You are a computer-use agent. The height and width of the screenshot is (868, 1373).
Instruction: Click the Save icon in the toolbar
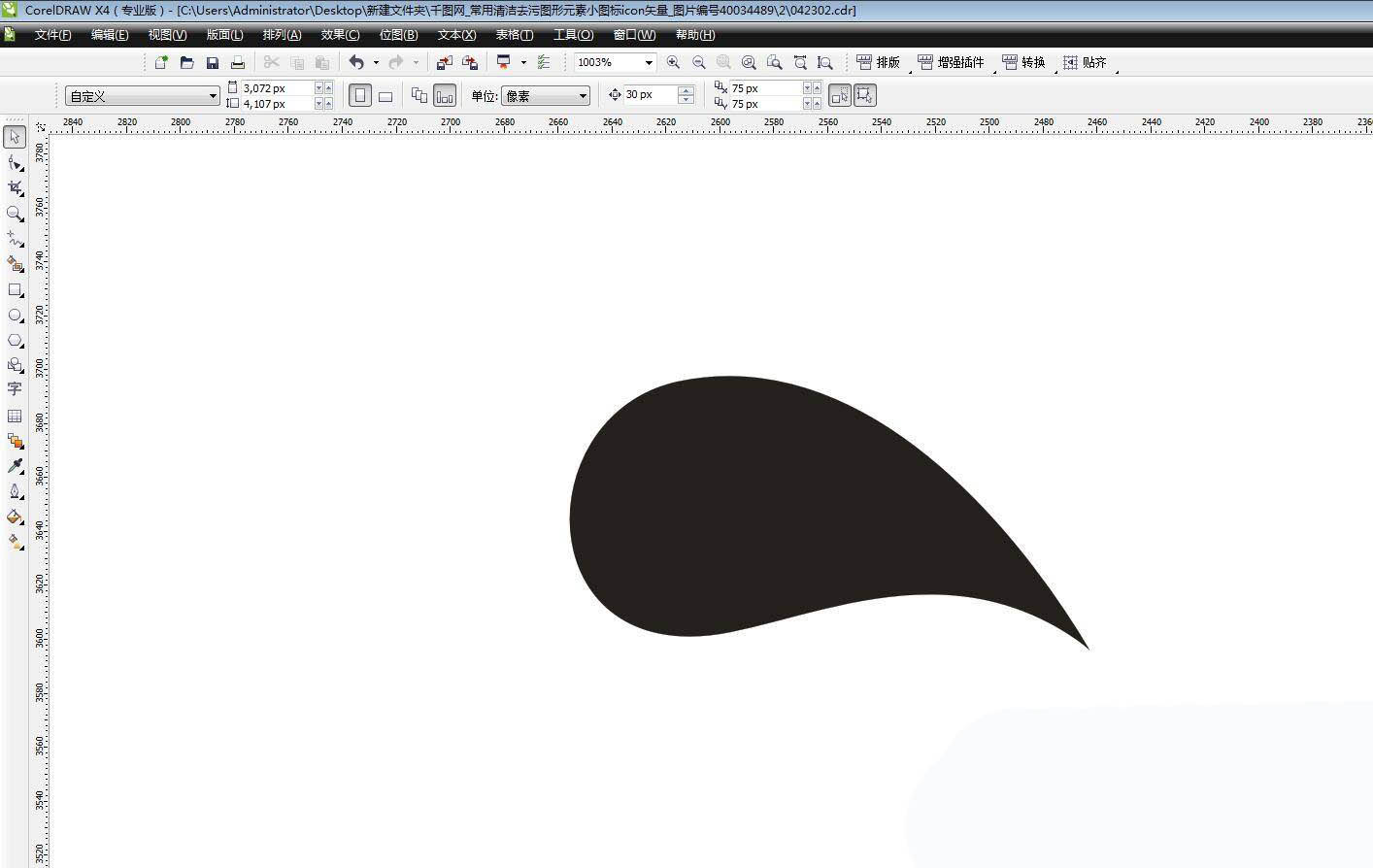212,62
